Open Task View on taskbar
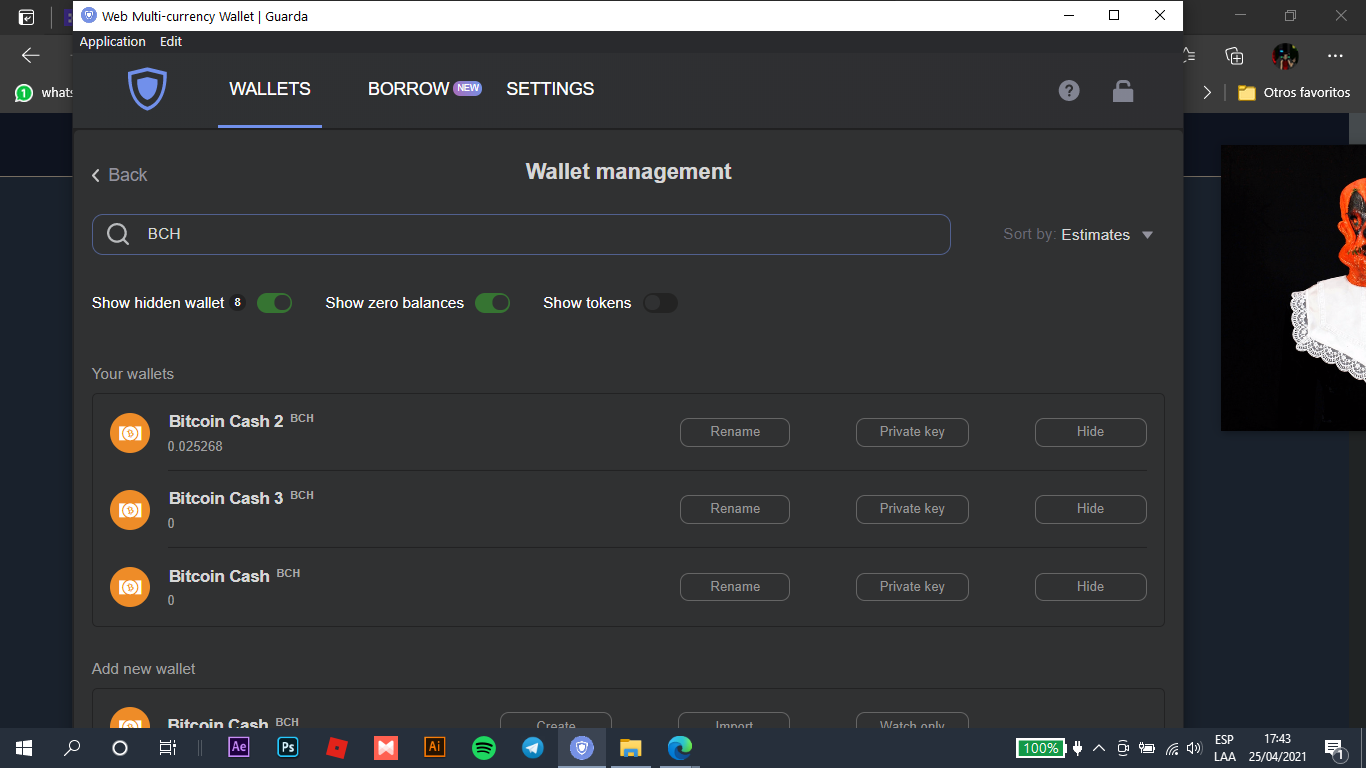 (168, 747)
